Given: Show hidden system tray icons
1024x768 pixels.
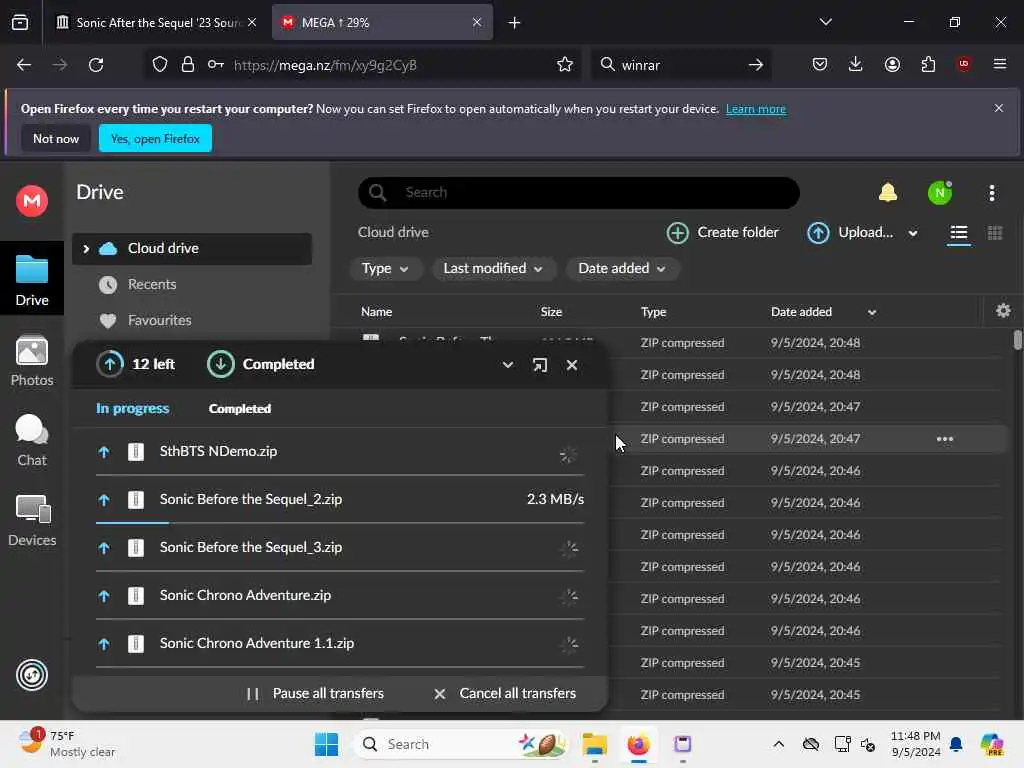Looking at the screenshot, I should click(778, 744).
